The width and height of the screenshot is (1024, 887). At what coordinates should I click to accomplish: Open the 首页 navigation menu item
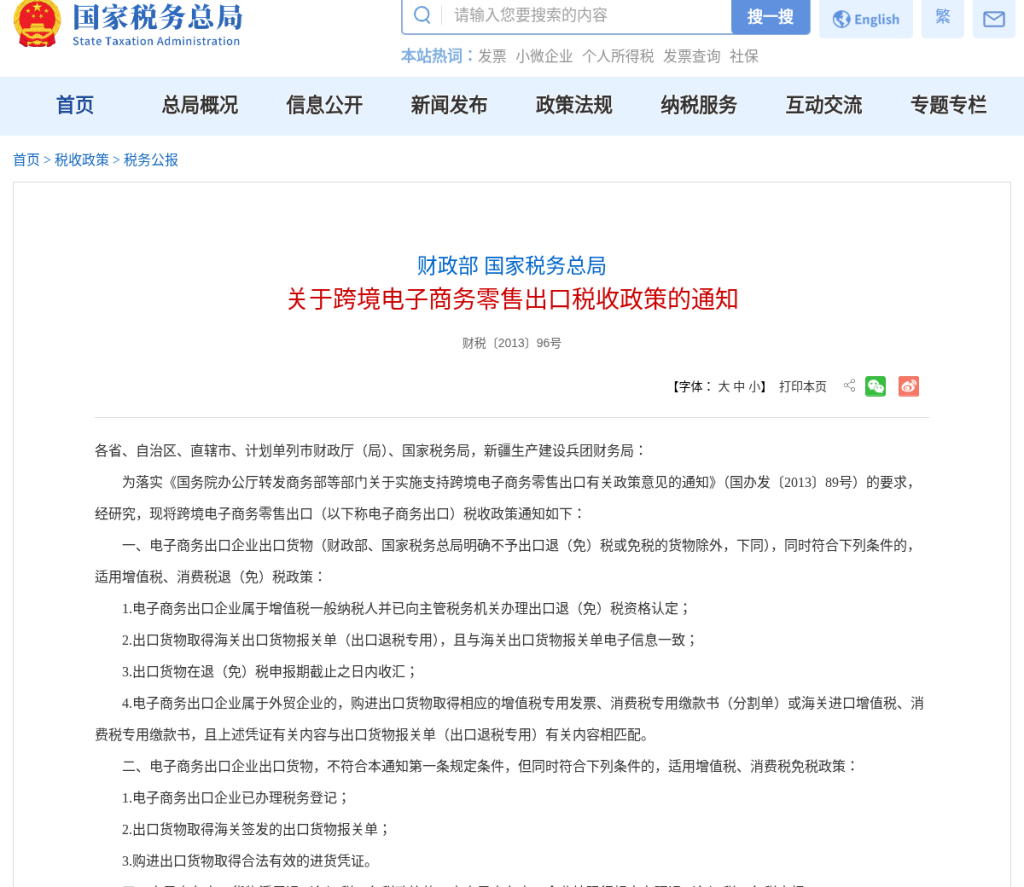75,105
